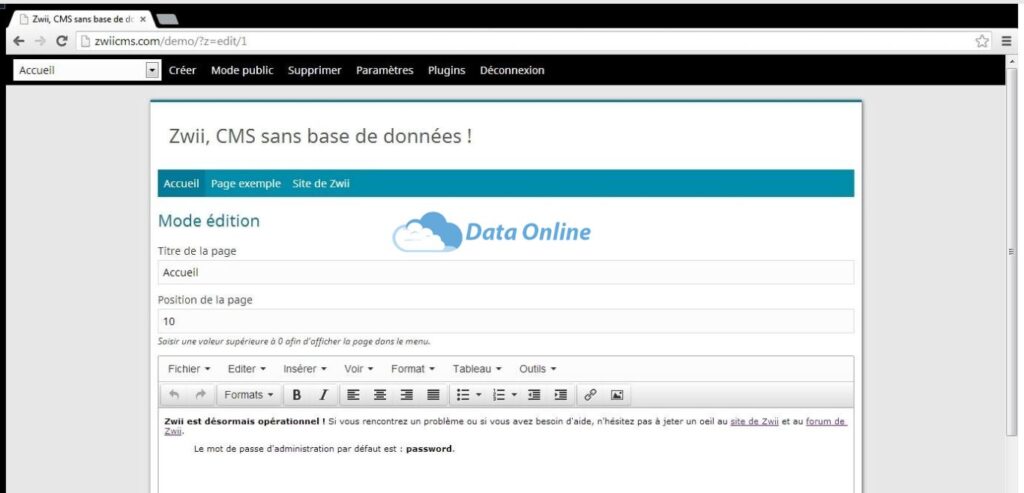Open the Formats dropdown
This screenshot has width=1024, height=493.
pos(249,394)
